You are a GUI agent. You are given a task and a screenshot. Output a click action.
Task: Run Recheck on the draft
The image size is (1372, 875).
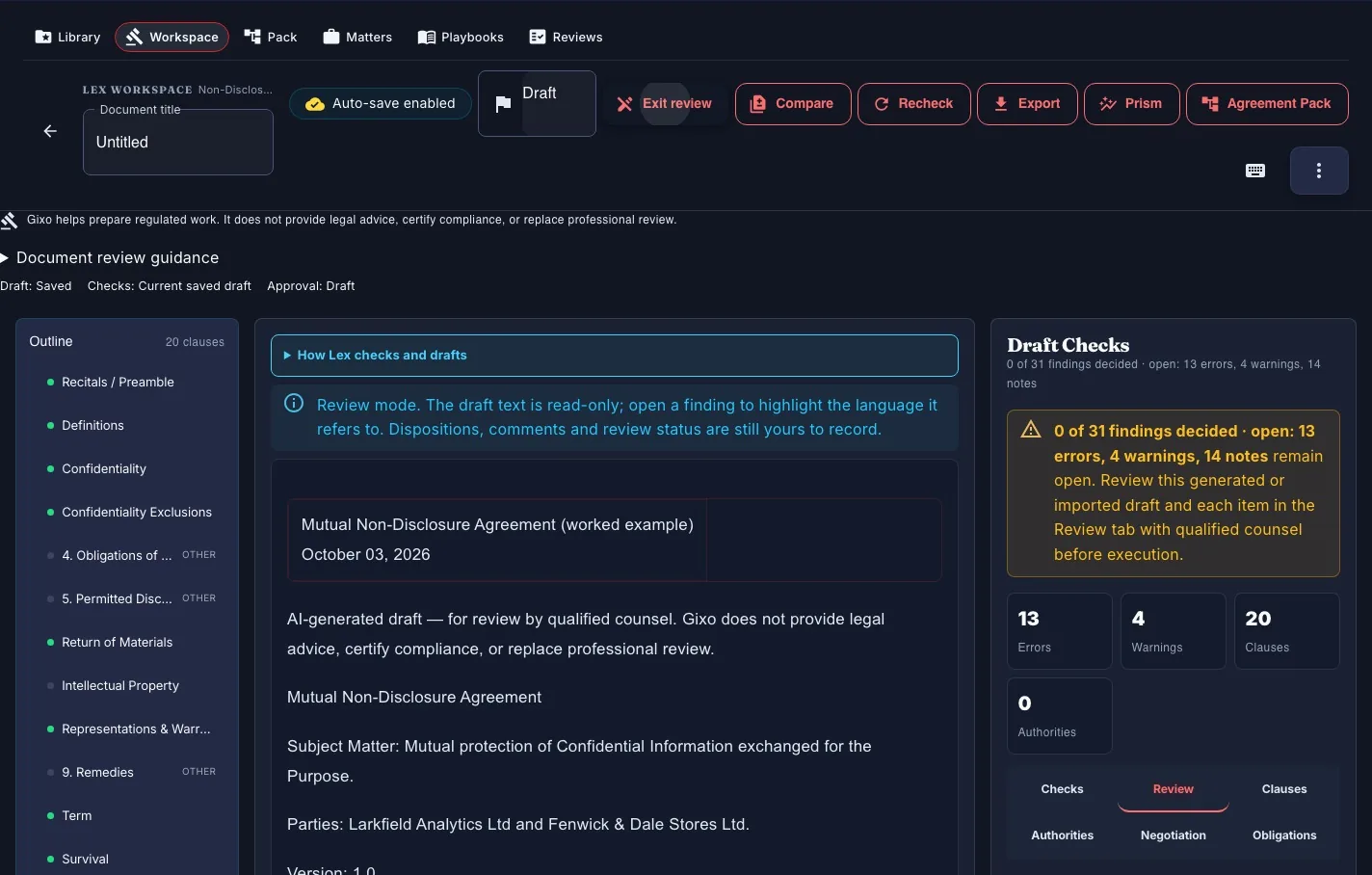click(x=913, y=104)
